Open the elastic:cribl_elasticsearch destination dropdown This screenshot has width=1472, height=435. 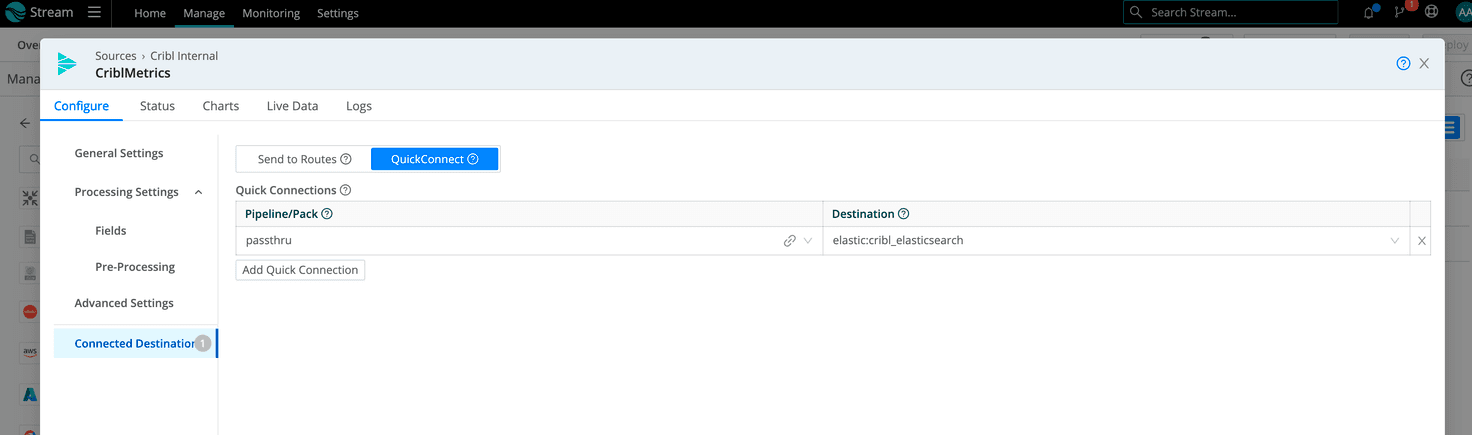coord(1394,241)
